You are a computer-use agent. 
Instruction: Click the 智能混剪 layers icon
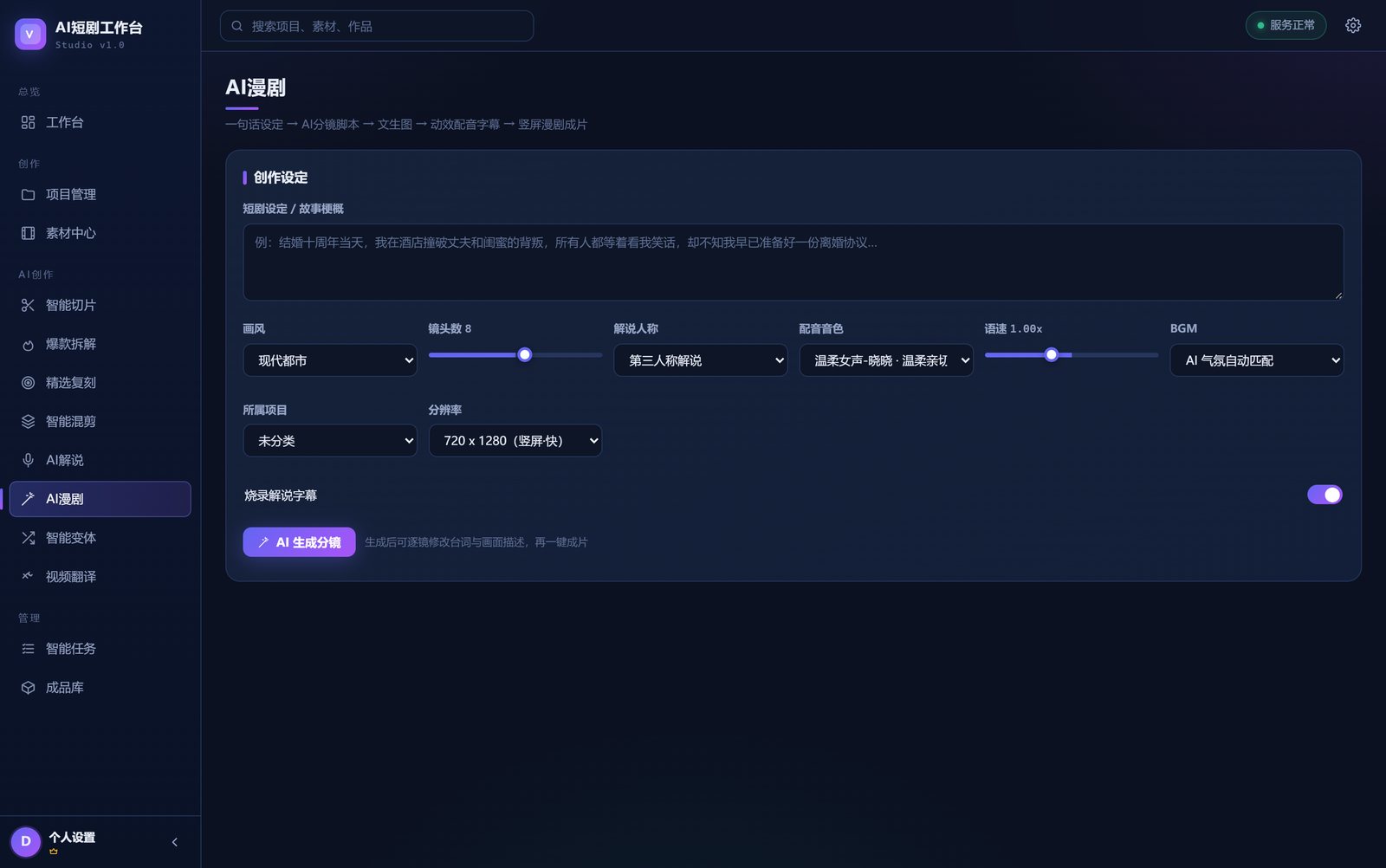[x=28, y=422]
